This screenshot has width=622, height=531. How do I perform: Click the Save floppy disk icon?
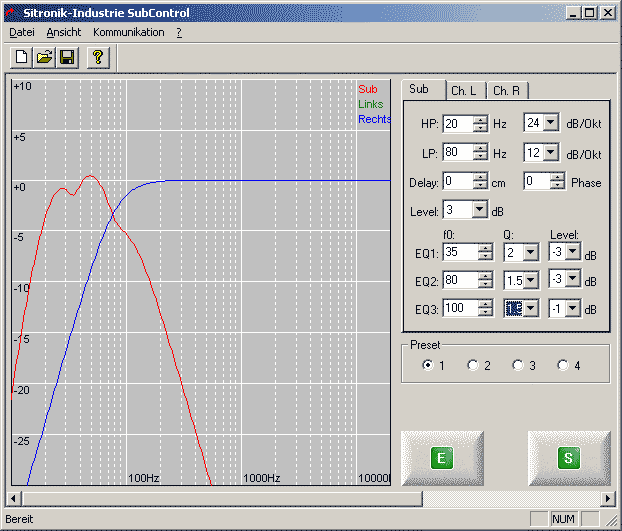click(x=66, y=58)
